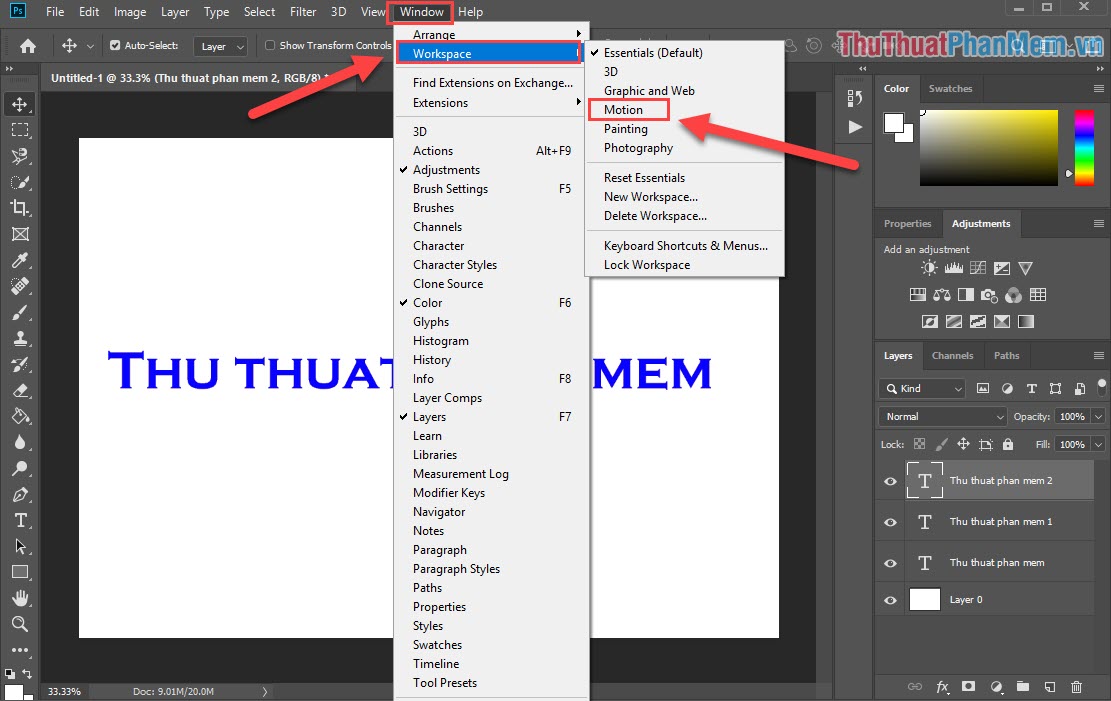Open the Brightness/Contrast adjustment icon
Image resolution: width=1111 pixels, height=701 pixels.
point(928,267)
